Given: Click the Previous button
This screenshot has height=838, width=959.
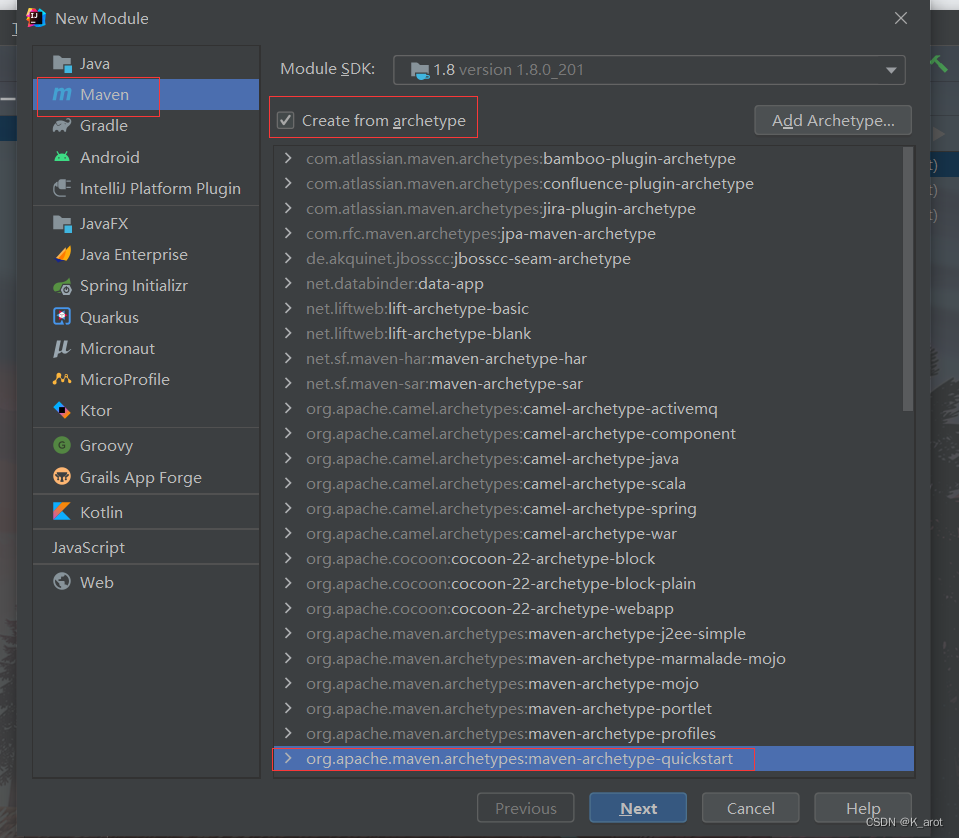Looking at the screenshot, I should coord(525,808).
